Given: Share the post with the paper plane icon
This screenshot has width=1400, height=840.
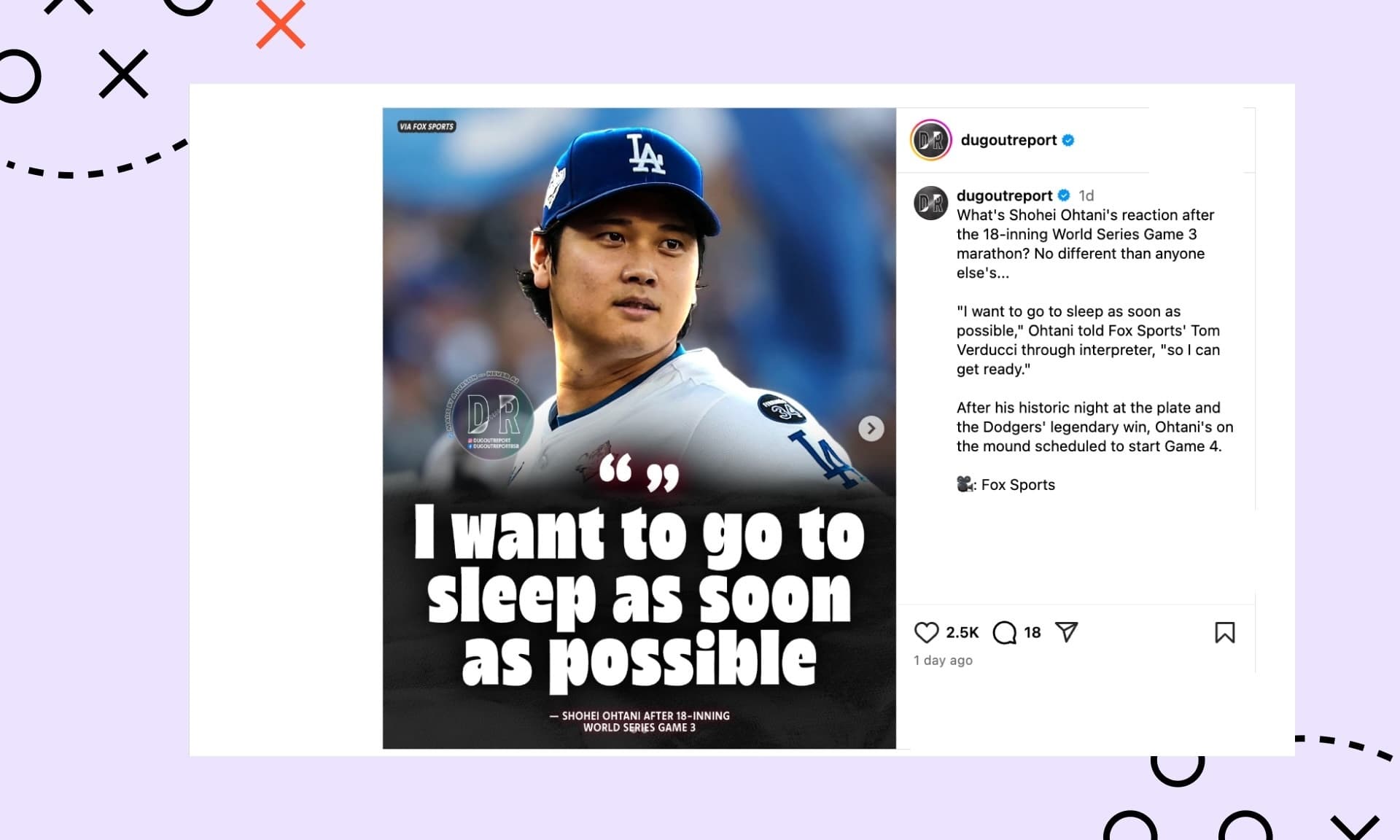Looking at the screenshot, I should (x=1066, y=632).
